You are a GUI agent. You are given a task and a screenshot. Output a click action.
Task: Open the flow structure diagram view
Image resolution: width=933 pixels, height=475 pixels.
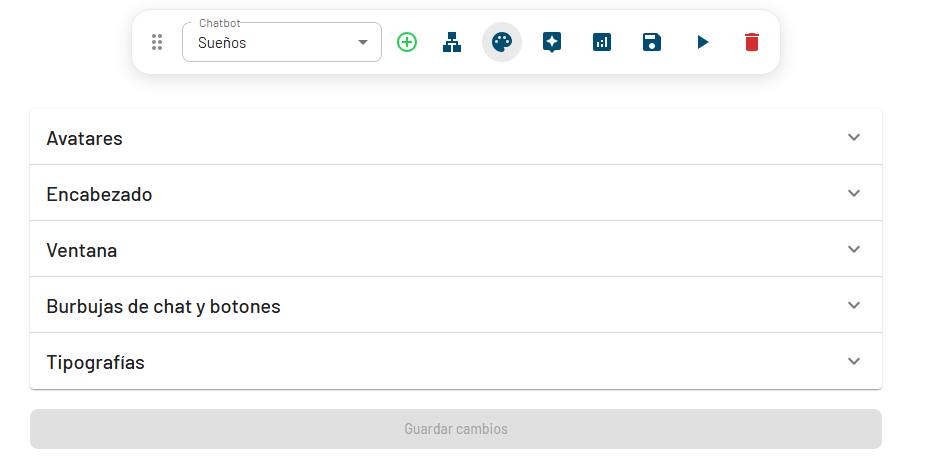click(452, 42)
